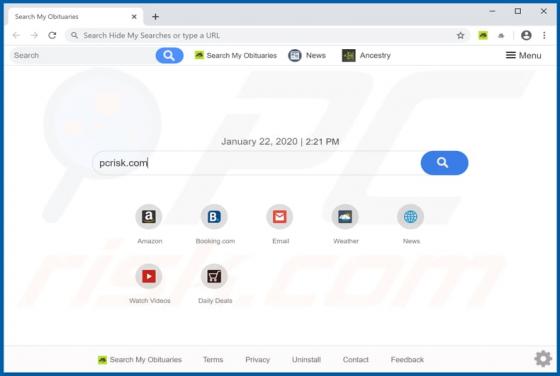Open the Terms footer link
The width and height of the screenshot is (560, 376).
tap(213, 360)
